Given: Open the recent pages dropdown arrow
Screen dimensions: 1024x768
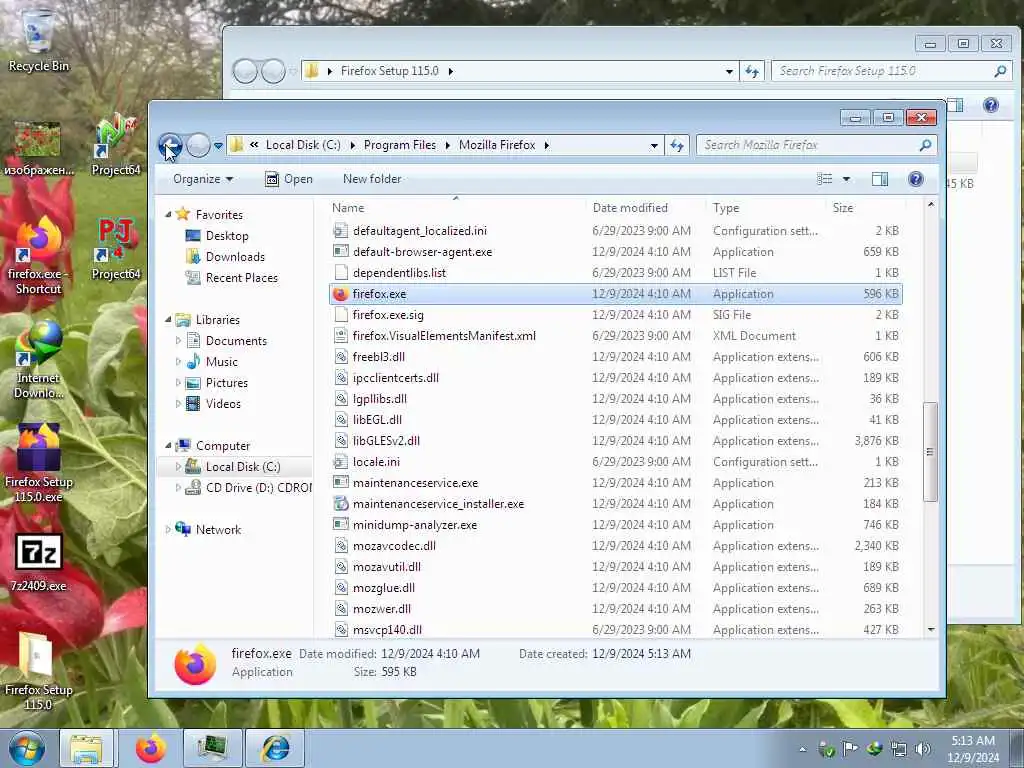Looking at the screenshot, I should tap(218, 146).
